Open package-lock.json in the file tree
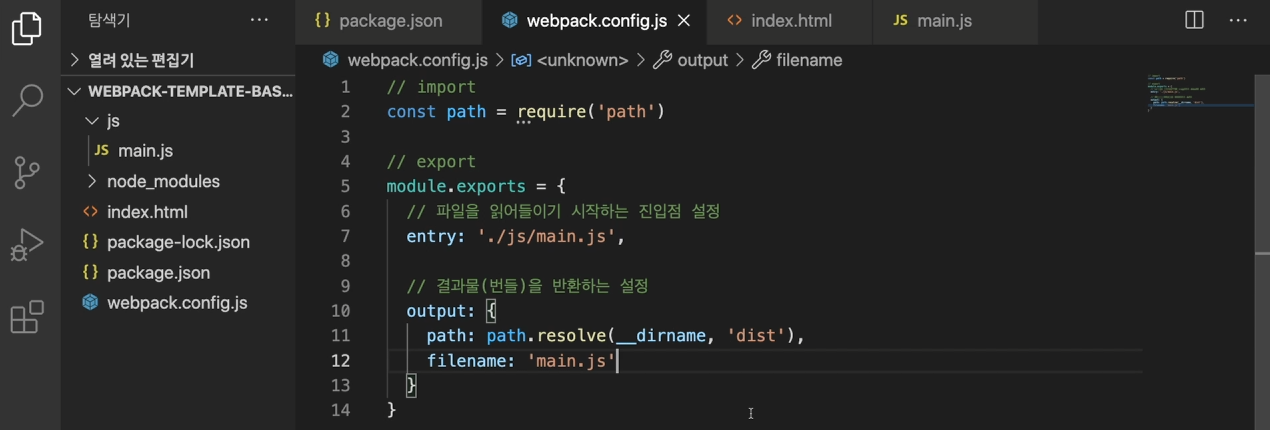The width and height of the screenshot is (1270, 430). 178,242
